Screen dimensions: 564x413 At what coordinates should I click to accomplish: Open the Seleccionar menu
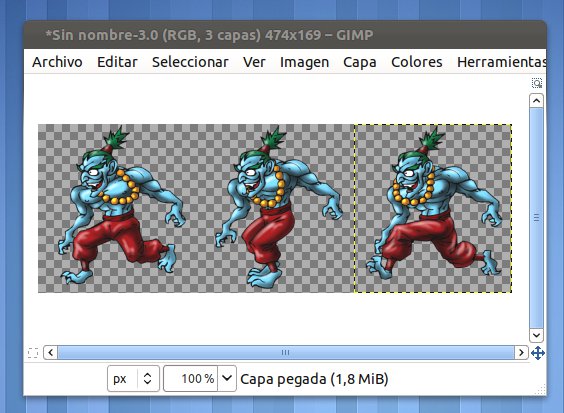click(190, 62)
